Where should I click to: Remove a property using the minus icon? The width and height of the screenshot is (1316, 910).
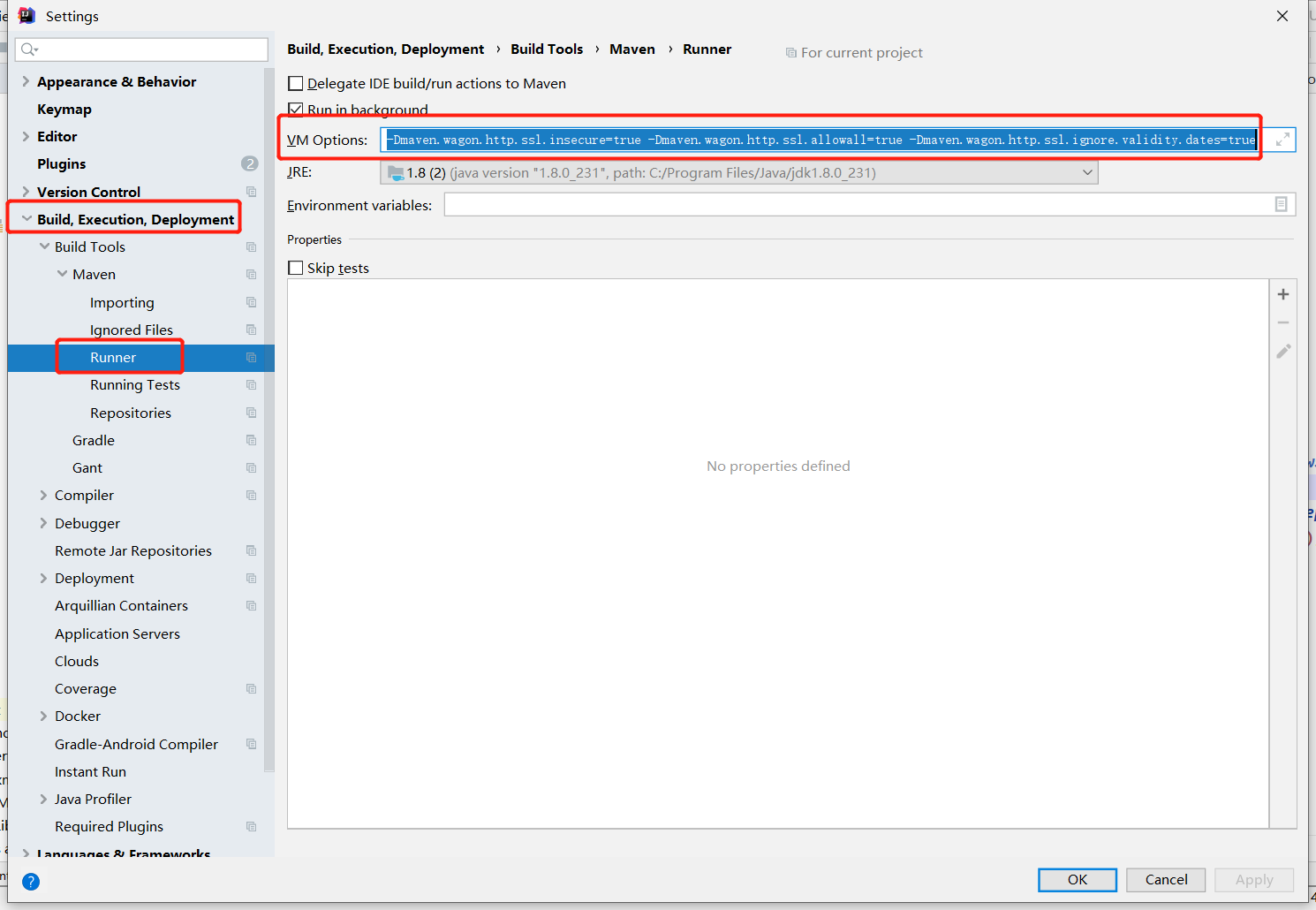click(1282, 322)
